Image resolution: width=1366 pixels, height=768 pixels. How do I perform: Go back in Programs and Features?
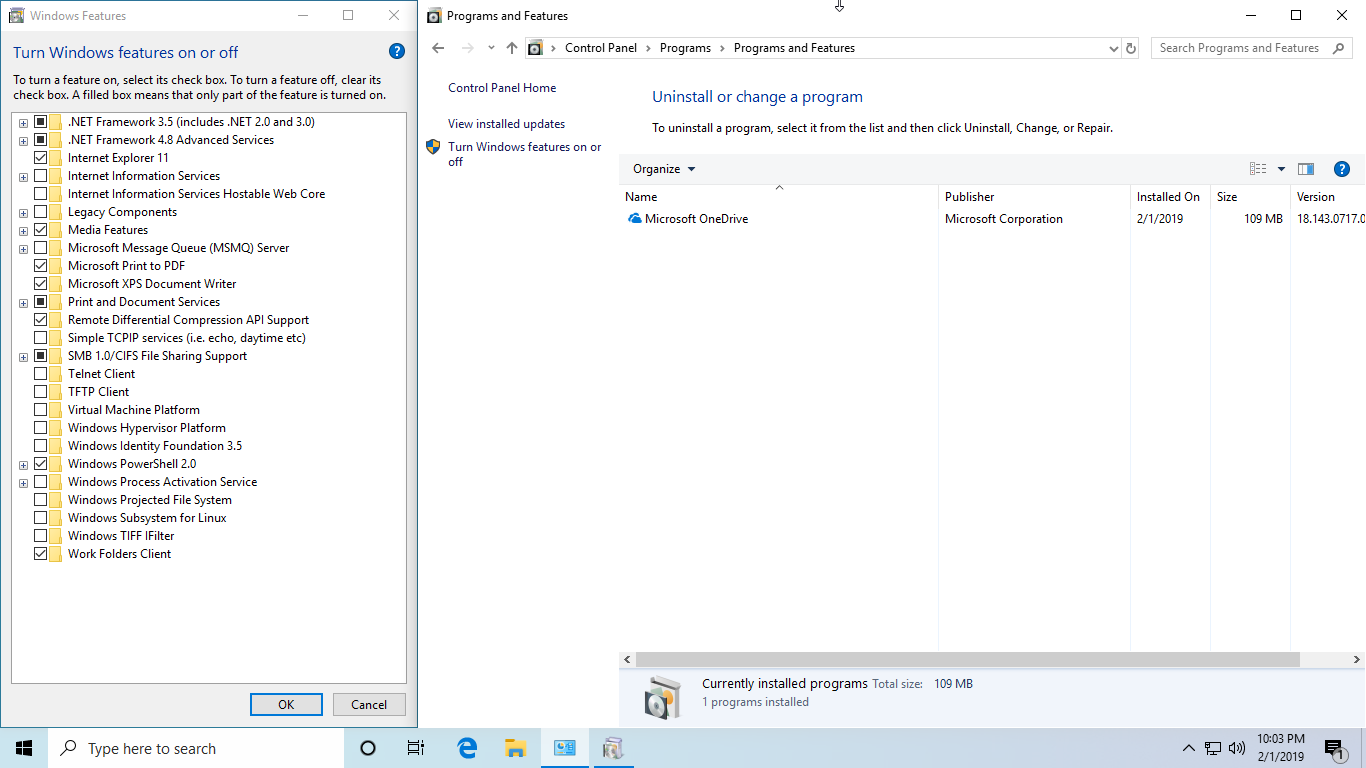[x=438, y=48]
